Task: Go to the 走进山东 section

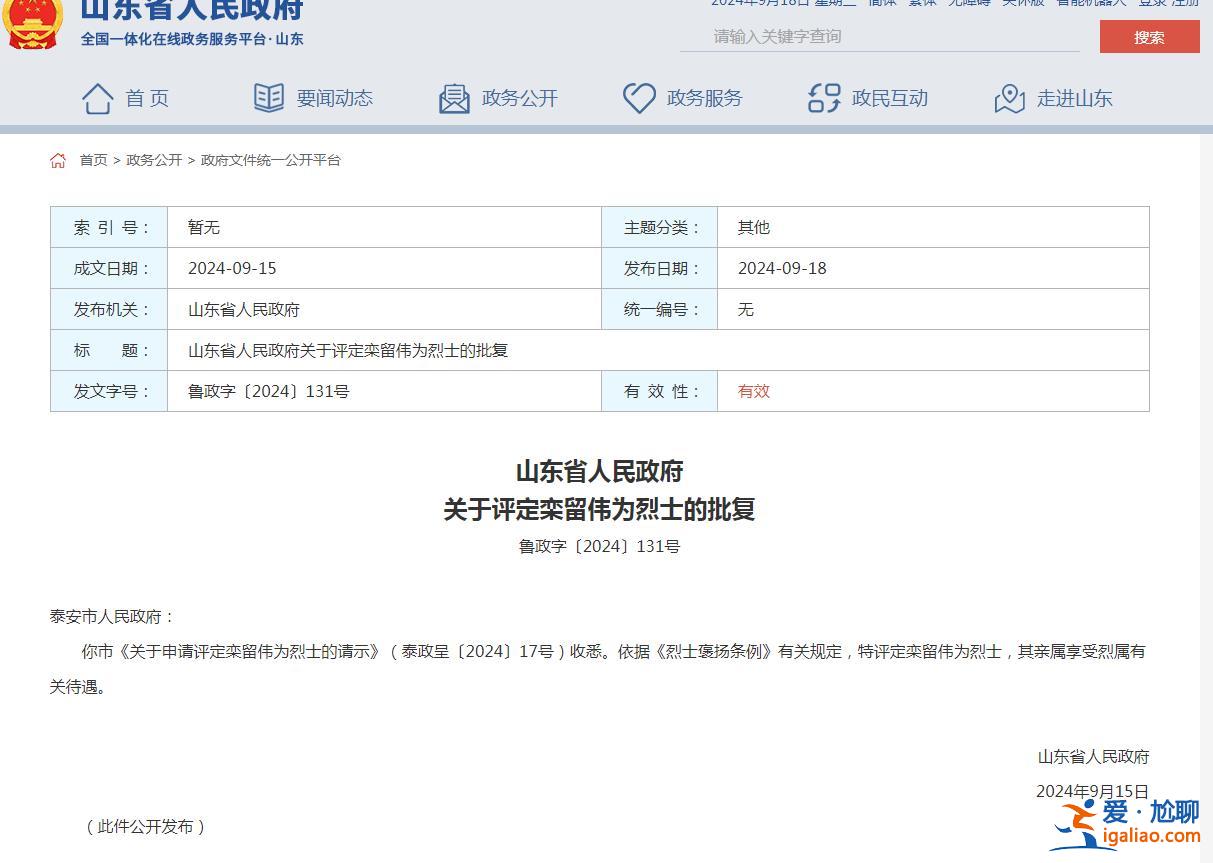Action: coord(1074,98)
